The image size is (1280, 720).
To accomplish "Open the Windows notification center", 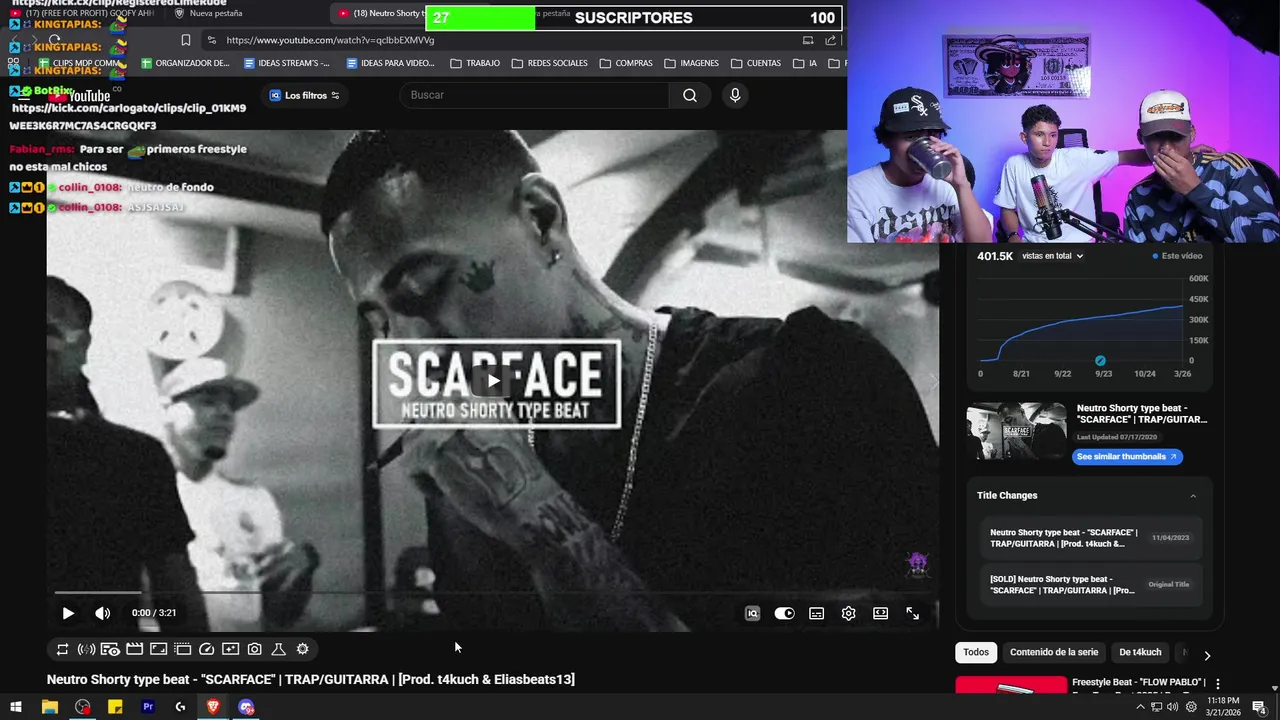I will pyautogui.click(x=1259, y=707).
